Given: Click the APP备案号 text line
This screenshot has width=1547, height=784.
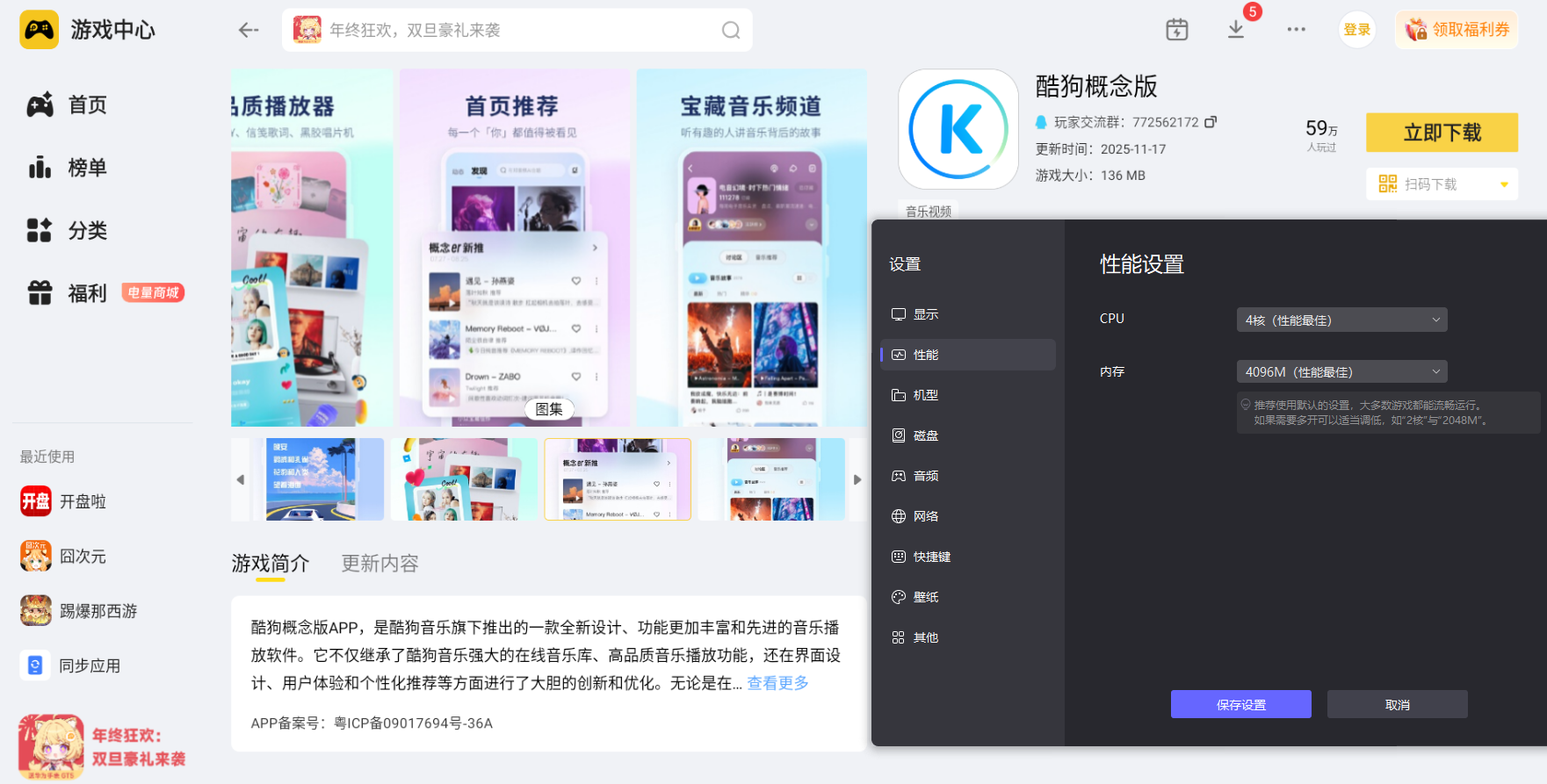Looking at the screenshot, I should point(372,723).
